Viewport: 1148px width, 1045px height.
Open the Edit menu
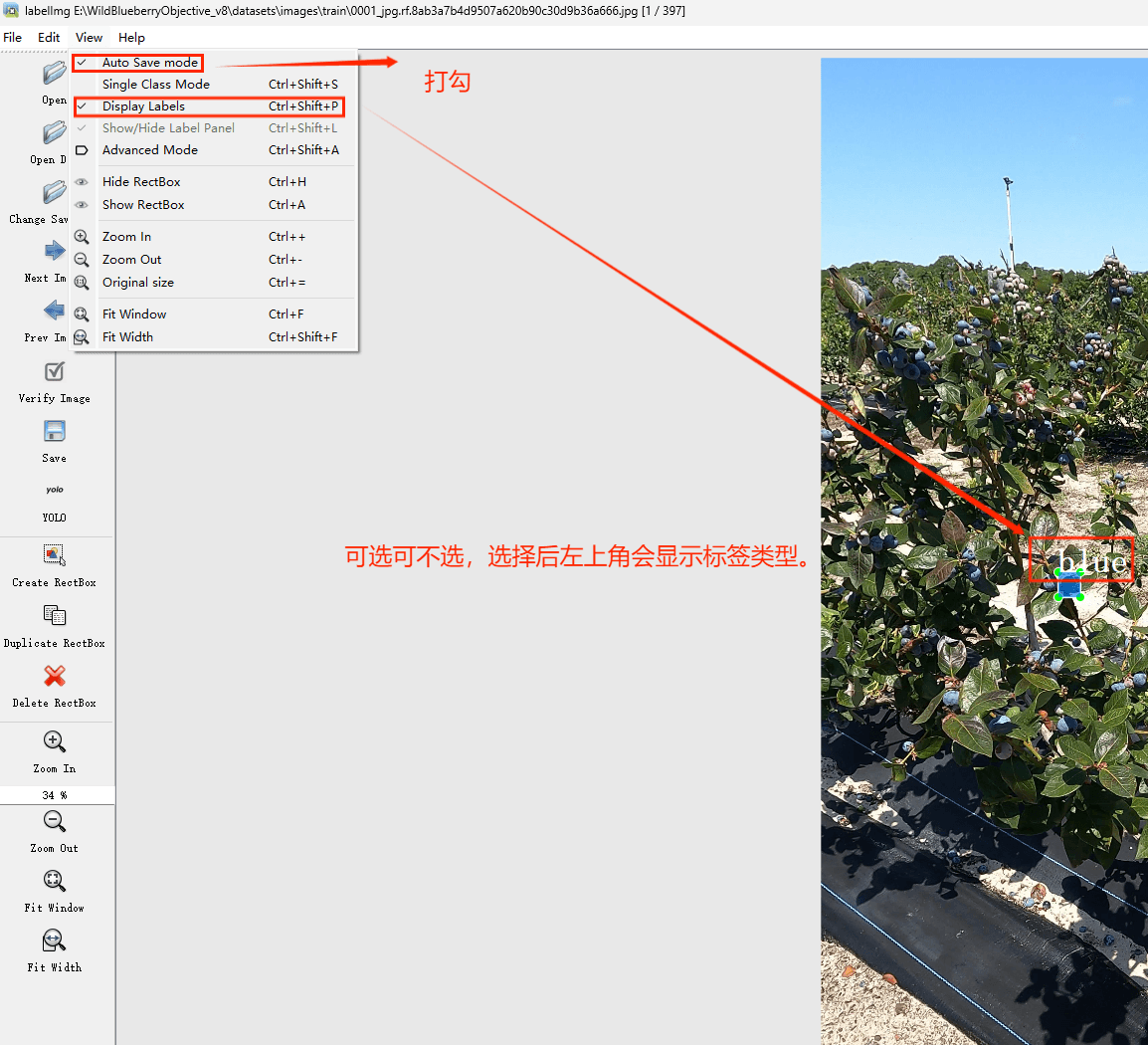pyautogui.click(x=49, y=38)
